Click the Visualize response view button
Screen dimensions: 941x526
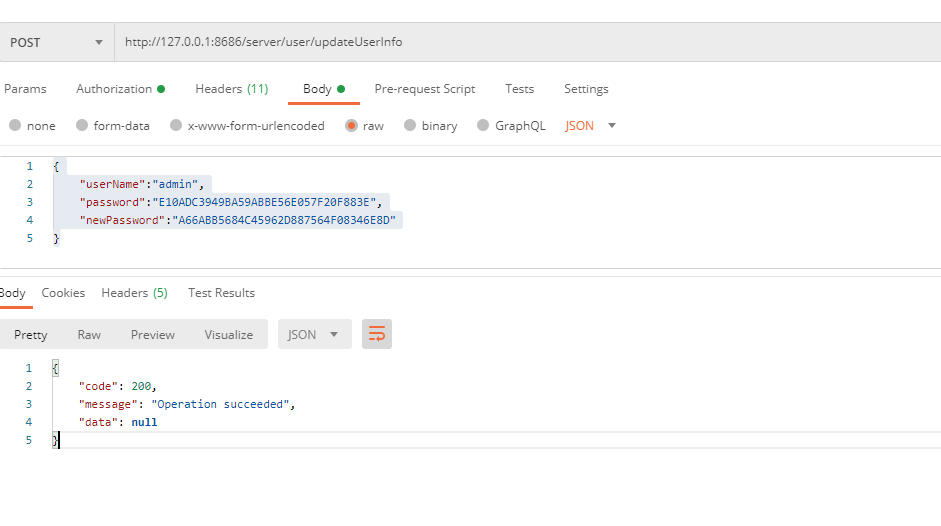click(229, 335)
